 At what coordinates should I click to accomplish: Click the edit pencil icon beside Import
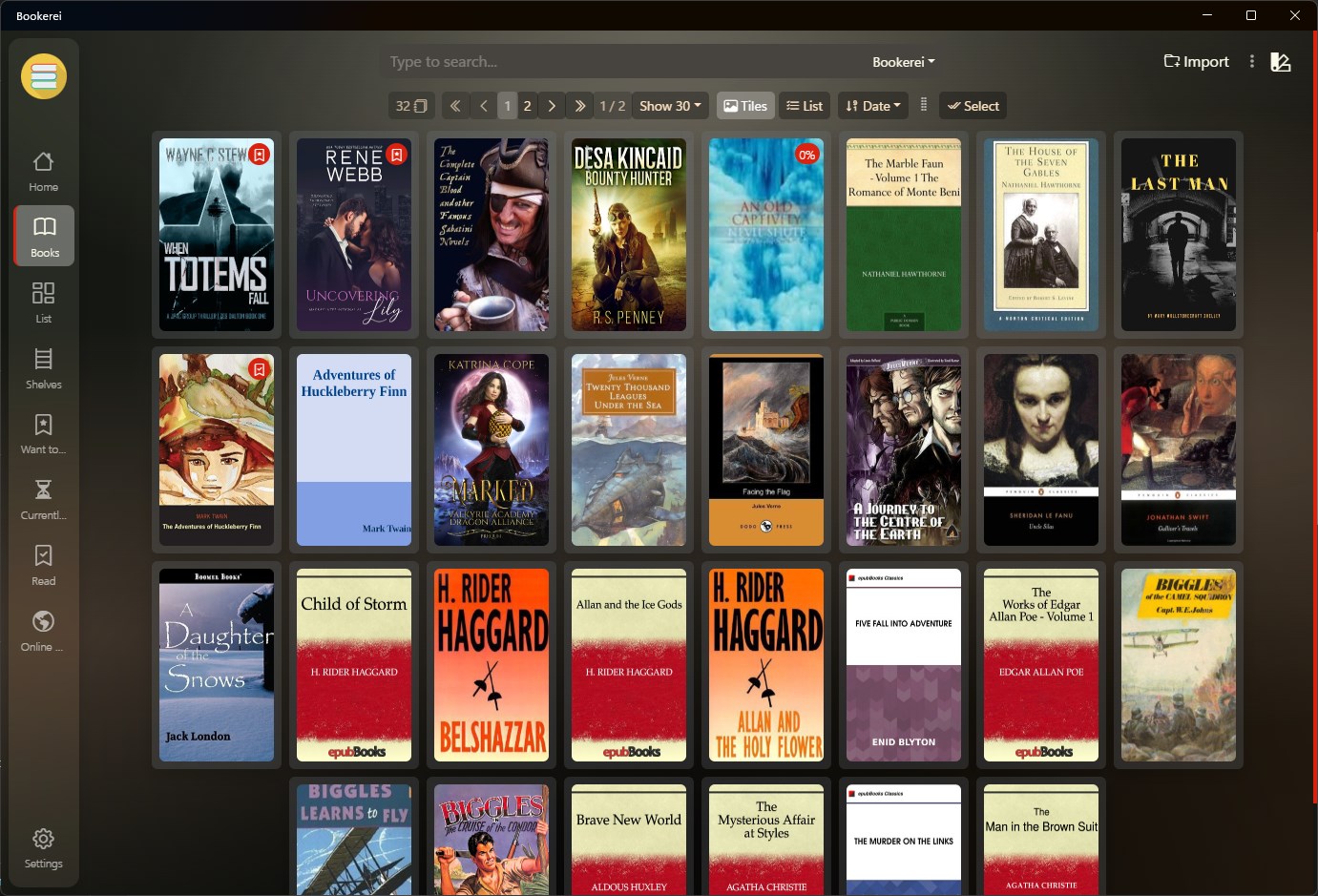coord(1281,62)
